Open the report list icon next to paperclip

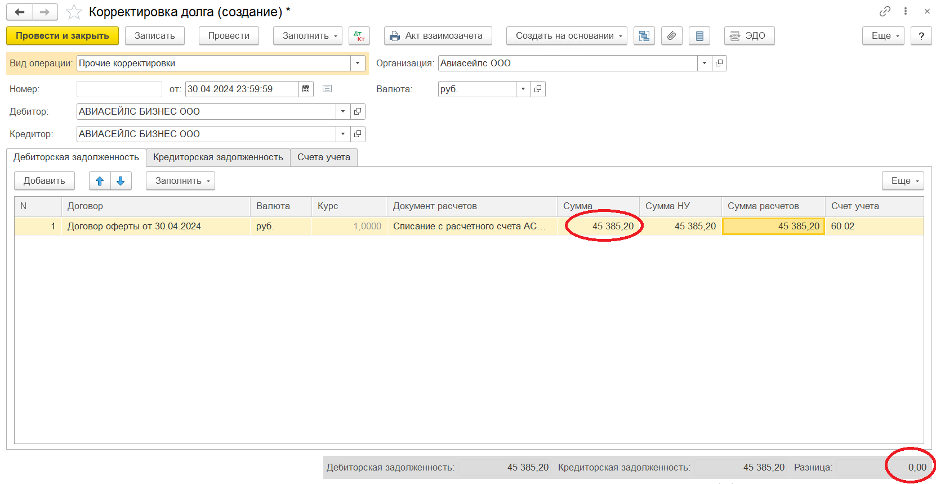pyautogui.click(x=700, y=36)
